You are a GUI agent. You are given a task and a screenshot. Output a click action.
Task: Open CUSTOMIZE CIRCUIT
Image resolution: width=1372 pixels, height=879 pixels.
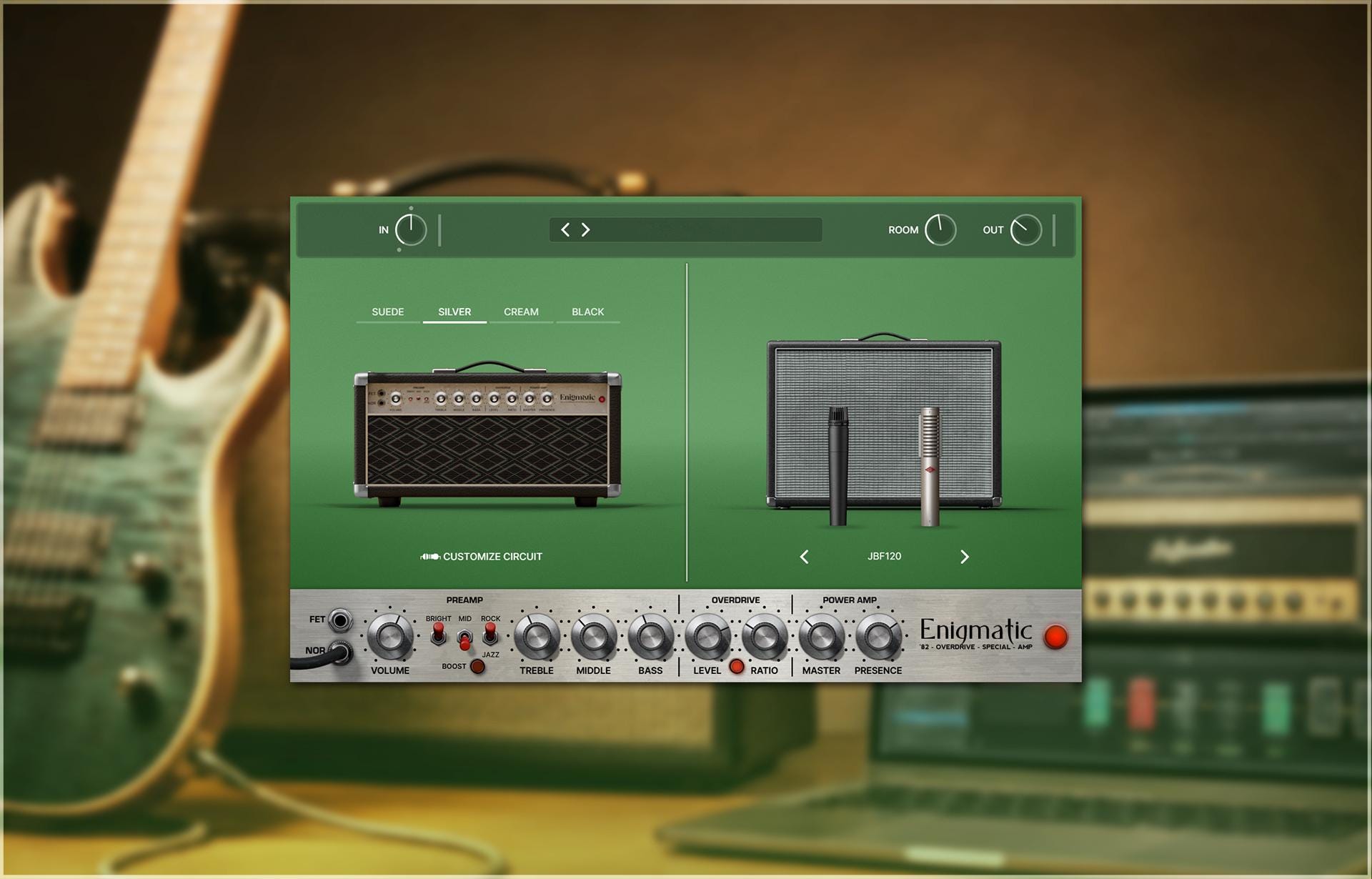coord(482,557)
